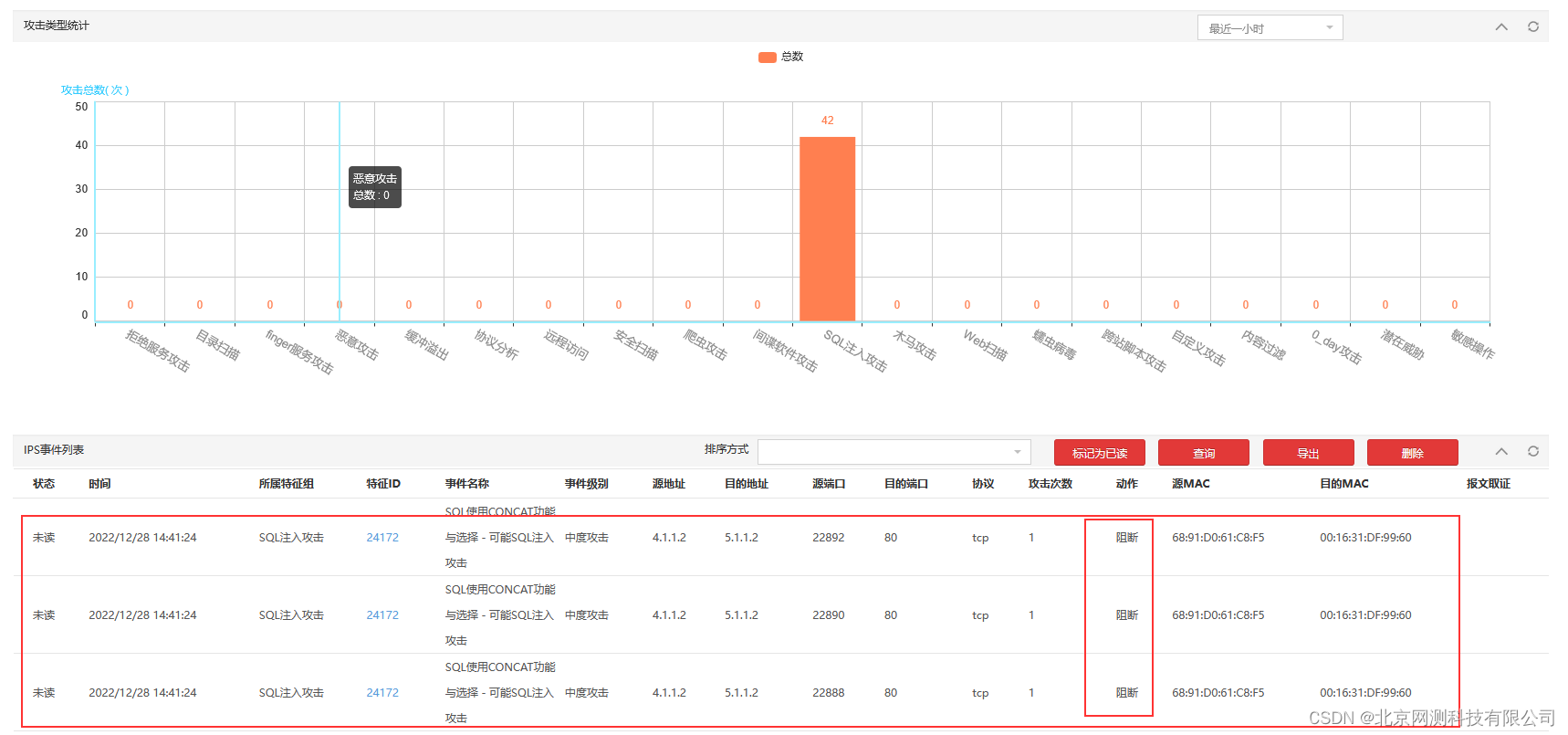
Task: Collapse the attack type statistics panel
Action: pos(1501,26)
